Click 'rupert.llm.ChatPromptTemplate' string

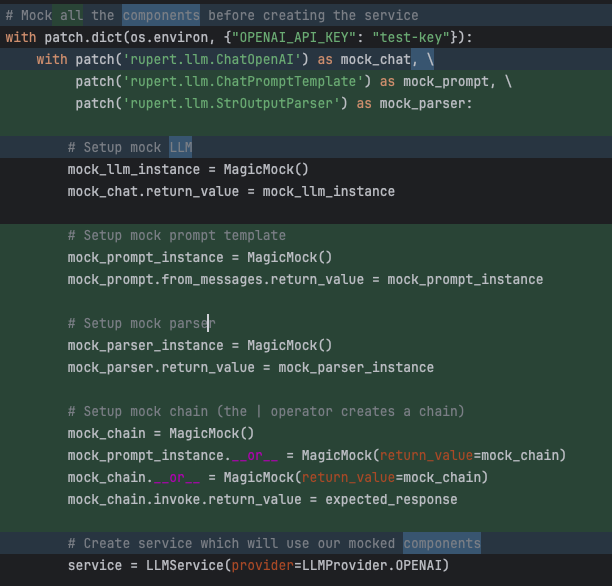coord(243,81)
